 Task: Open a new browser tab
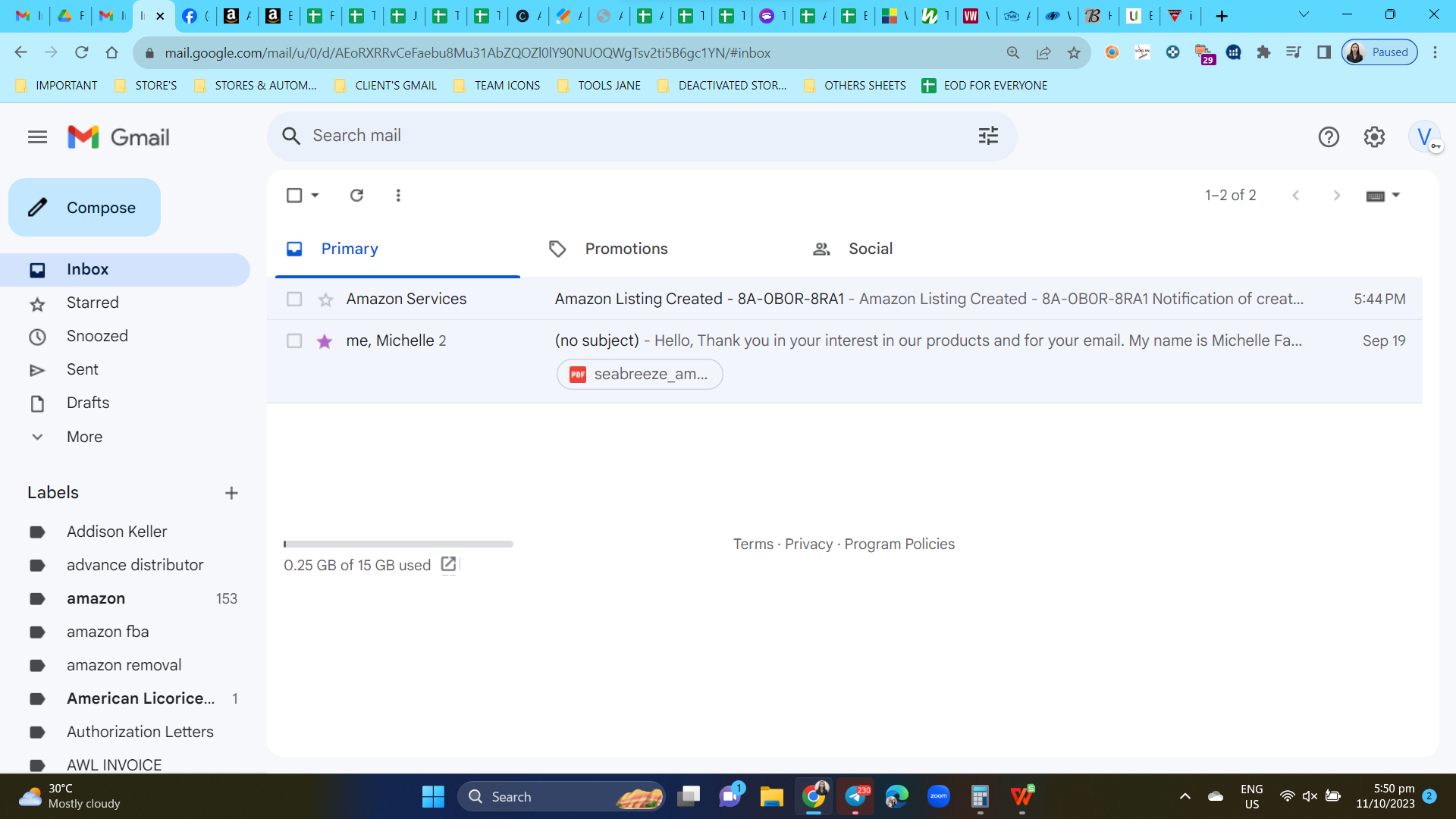1222,16
